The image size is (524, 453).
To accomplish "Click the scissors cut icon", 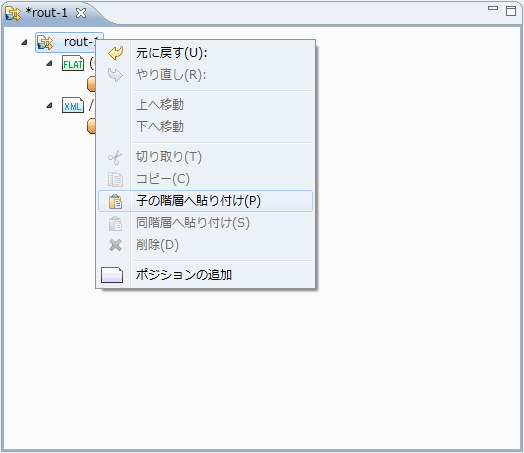I will pyautogui.click(x=115, y=157).
